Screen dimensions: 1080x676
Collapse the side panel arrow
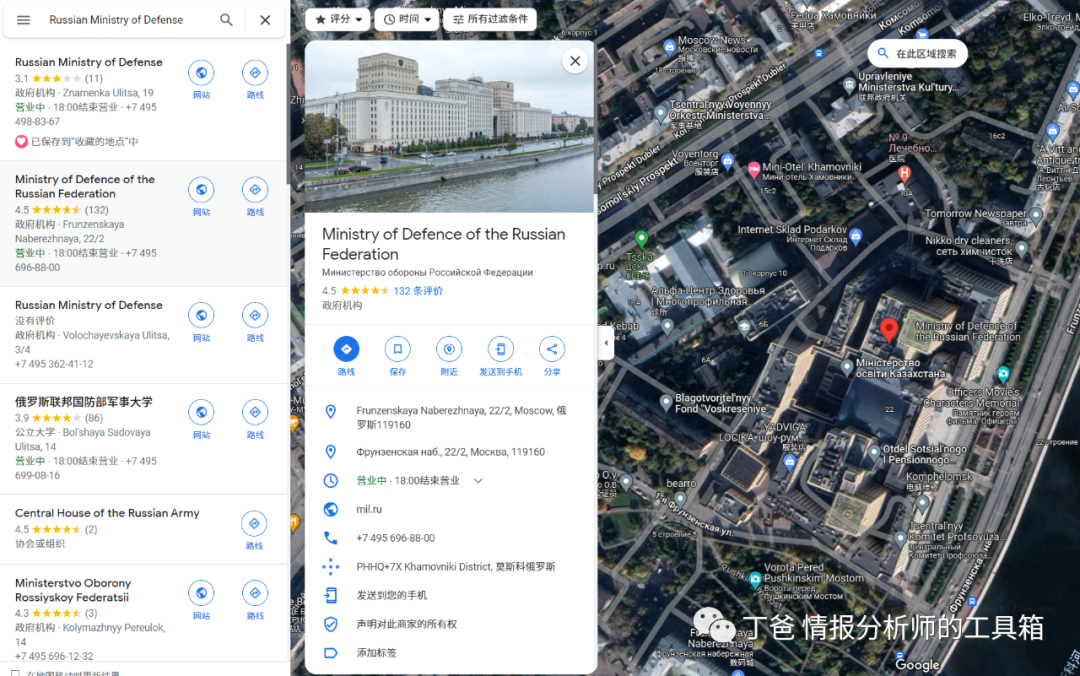coord(605,342)
